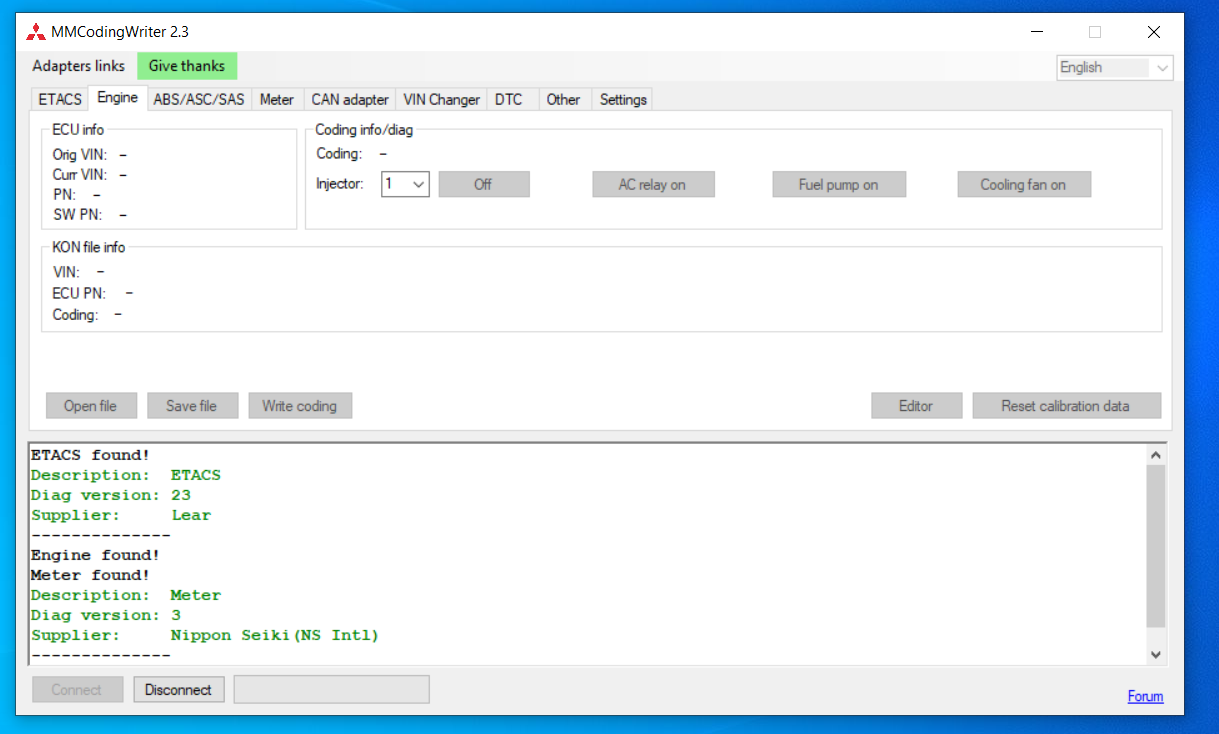Select the Engine tab

tap(118, 98)
